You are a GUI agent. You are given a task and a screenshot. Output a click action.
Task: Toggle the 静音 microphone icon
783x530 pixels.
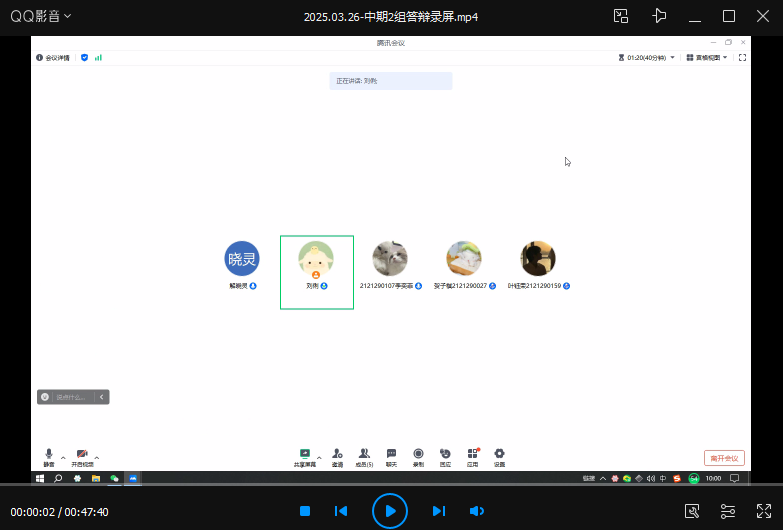[x=49, y=455]
